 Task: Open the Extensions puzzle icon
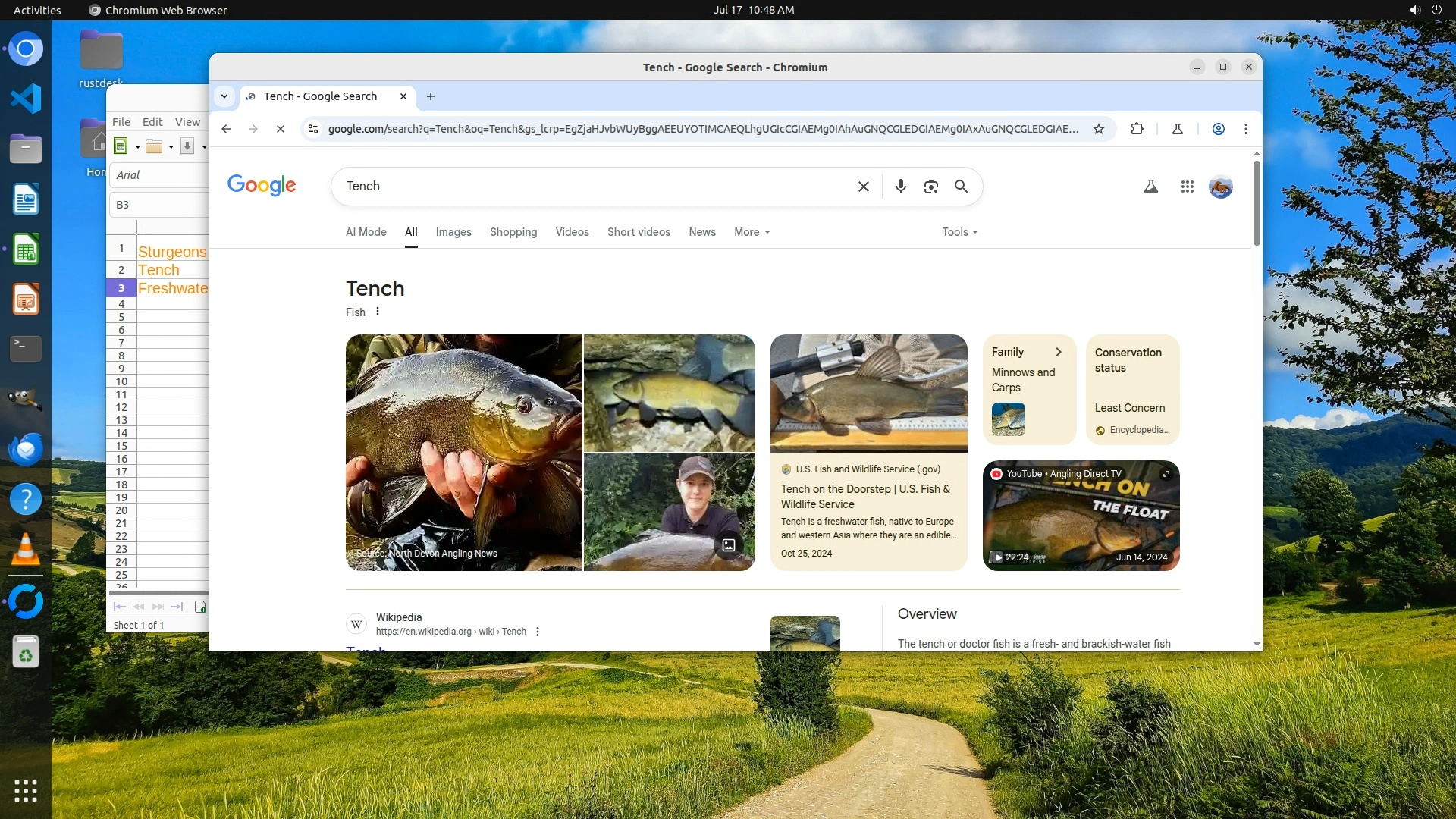[1137, 129]
